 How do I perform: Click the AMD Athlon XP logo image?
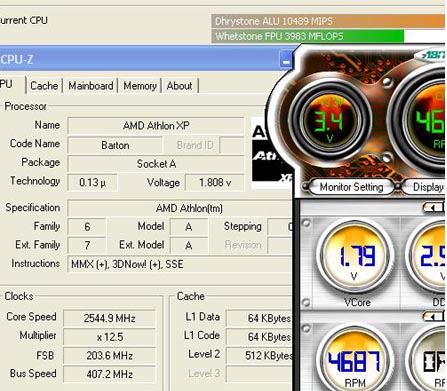[x=272, y=153]
